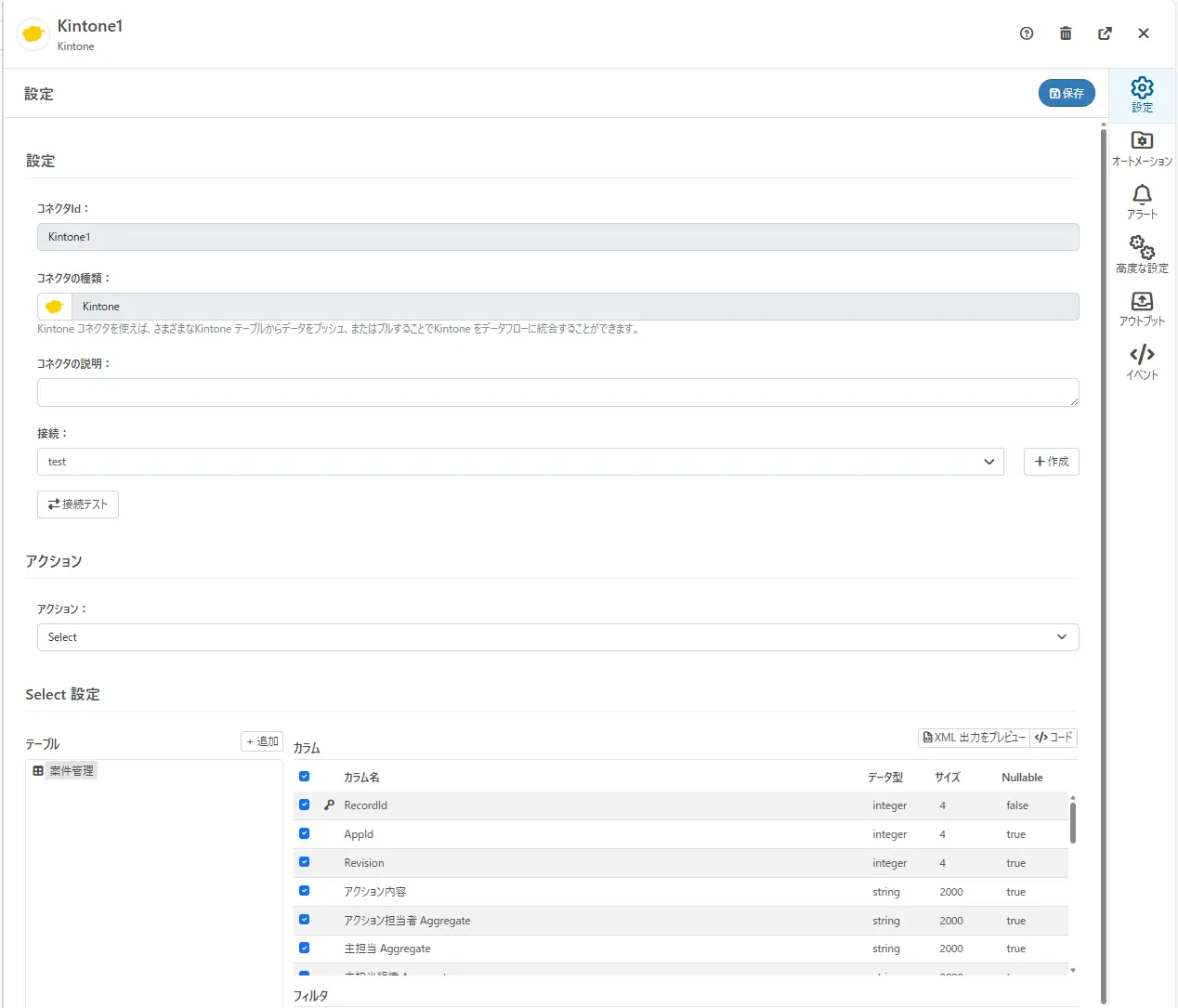Click the false Nullable value for RecordId
The height and width of the screenshot is (1008, 1178).
(x=1017, y=805)
